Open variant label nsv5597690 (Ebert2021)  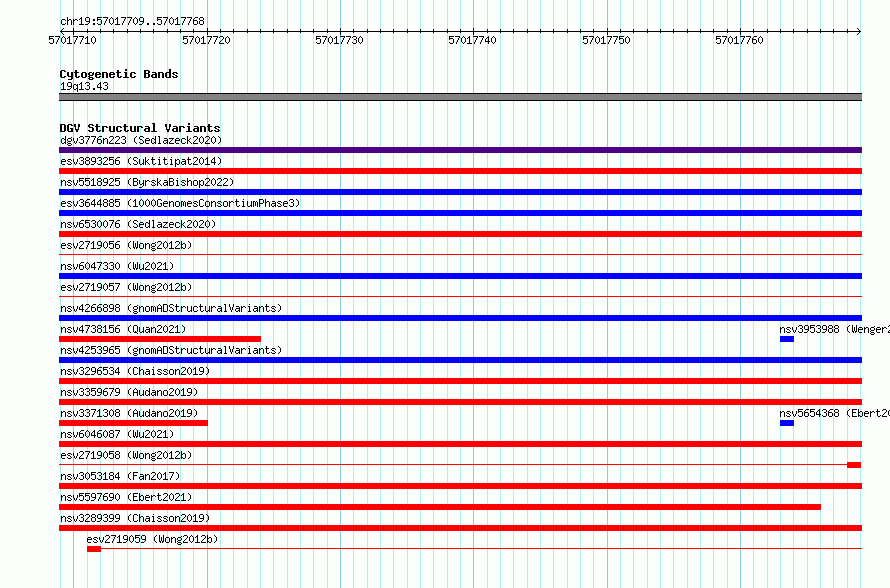pos(126,497)
